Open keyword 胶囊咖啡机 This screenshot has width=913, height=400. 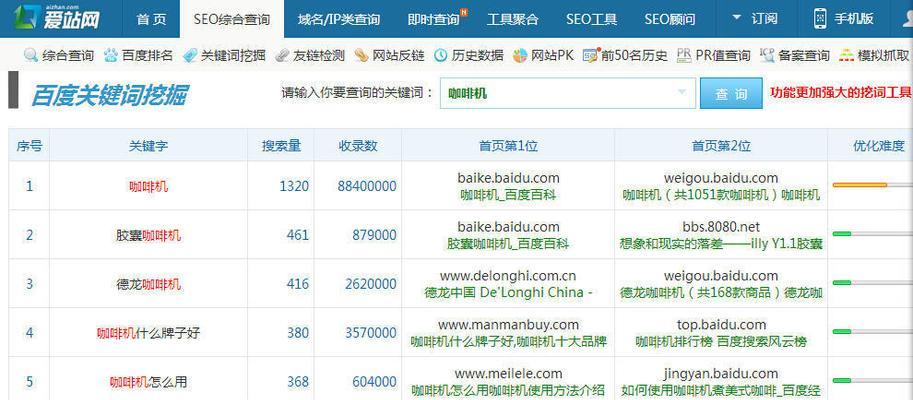[148, 235]
